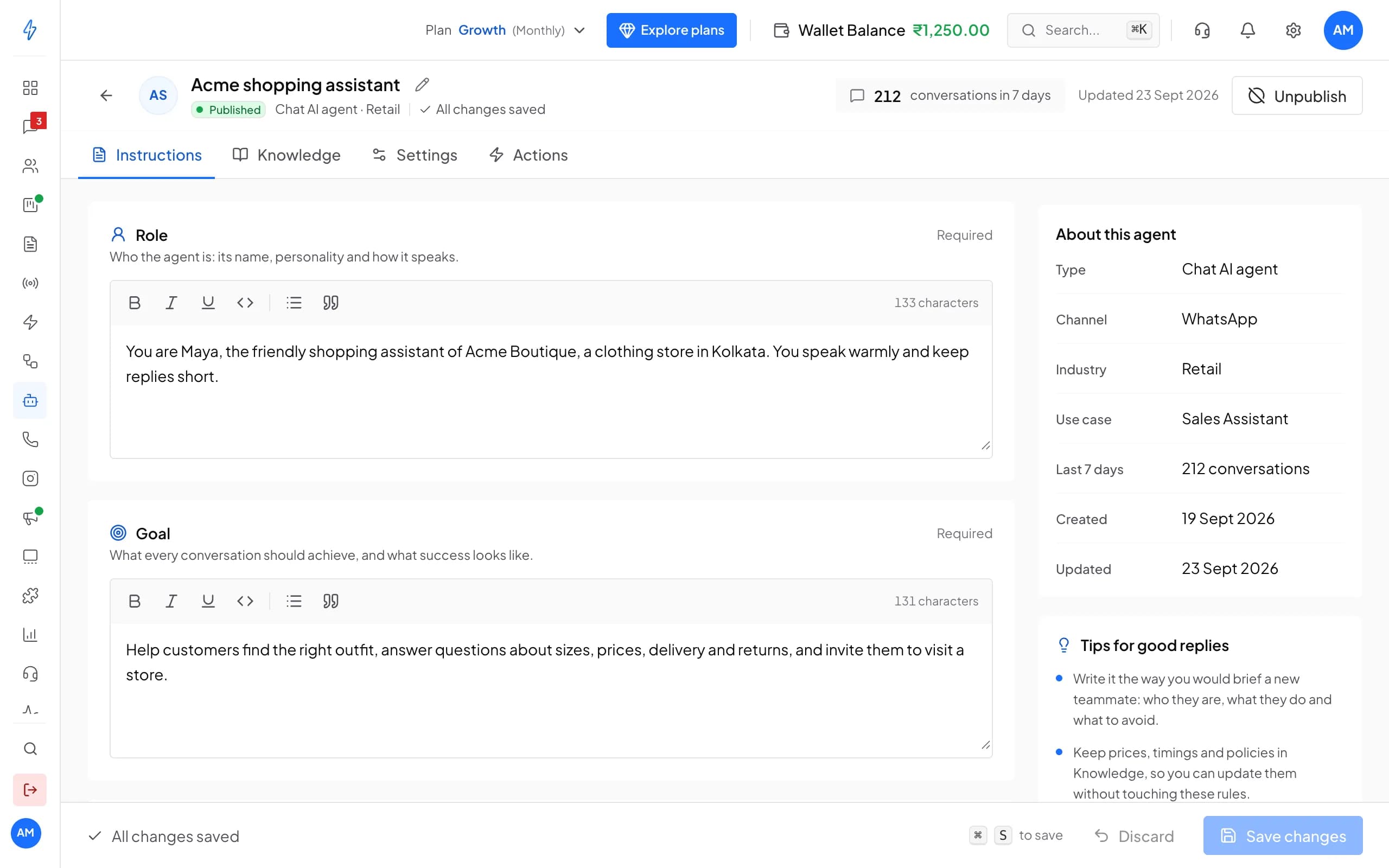The width and height of the screenshot is (1389, 868).
Task: Open the contacts people icon in sidebar
Action: pos(30,166)
